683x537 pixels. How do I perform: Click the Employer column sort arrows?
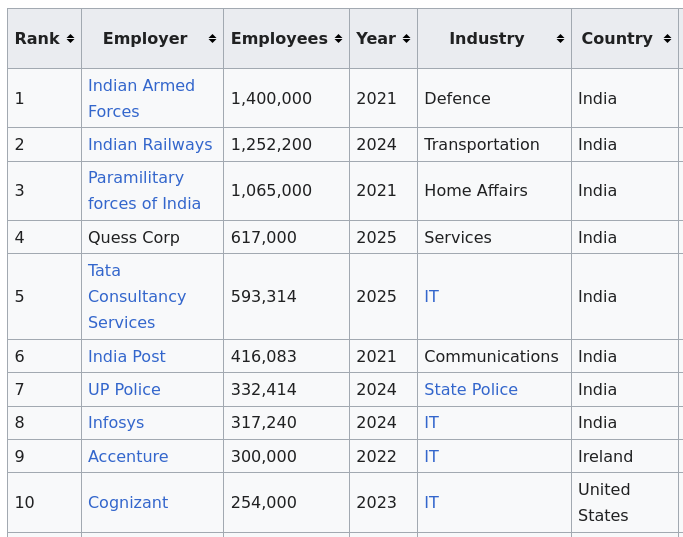(x=212, y=39)
